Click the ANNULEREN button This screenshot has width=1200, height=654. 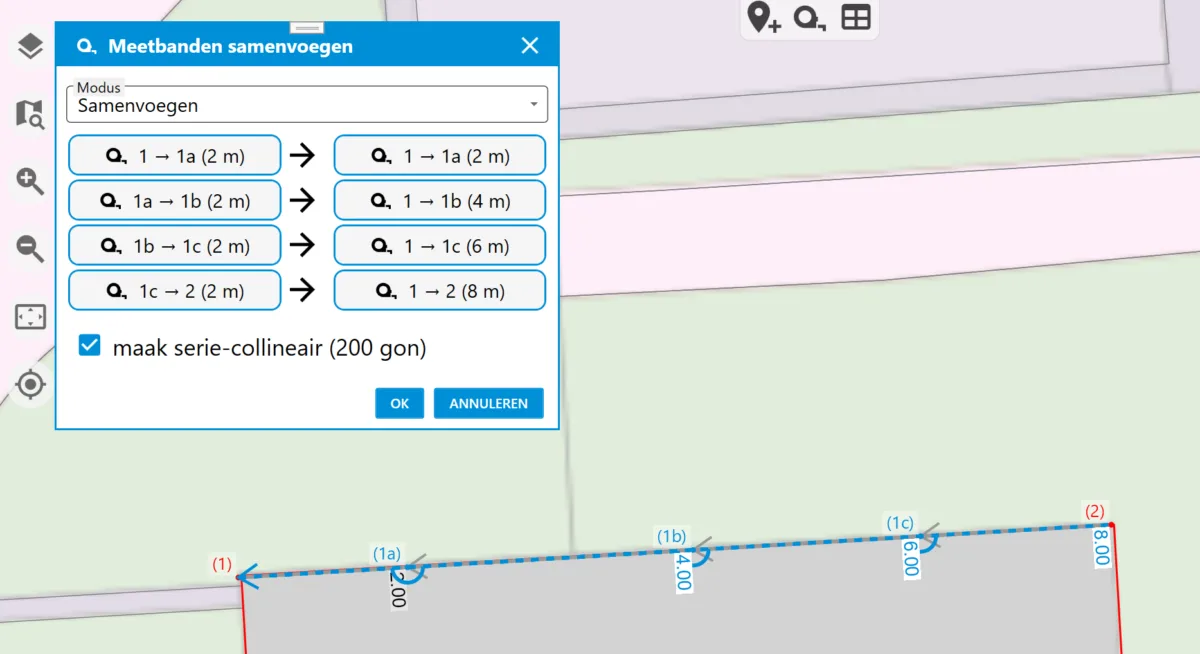[x=488, y=403]
